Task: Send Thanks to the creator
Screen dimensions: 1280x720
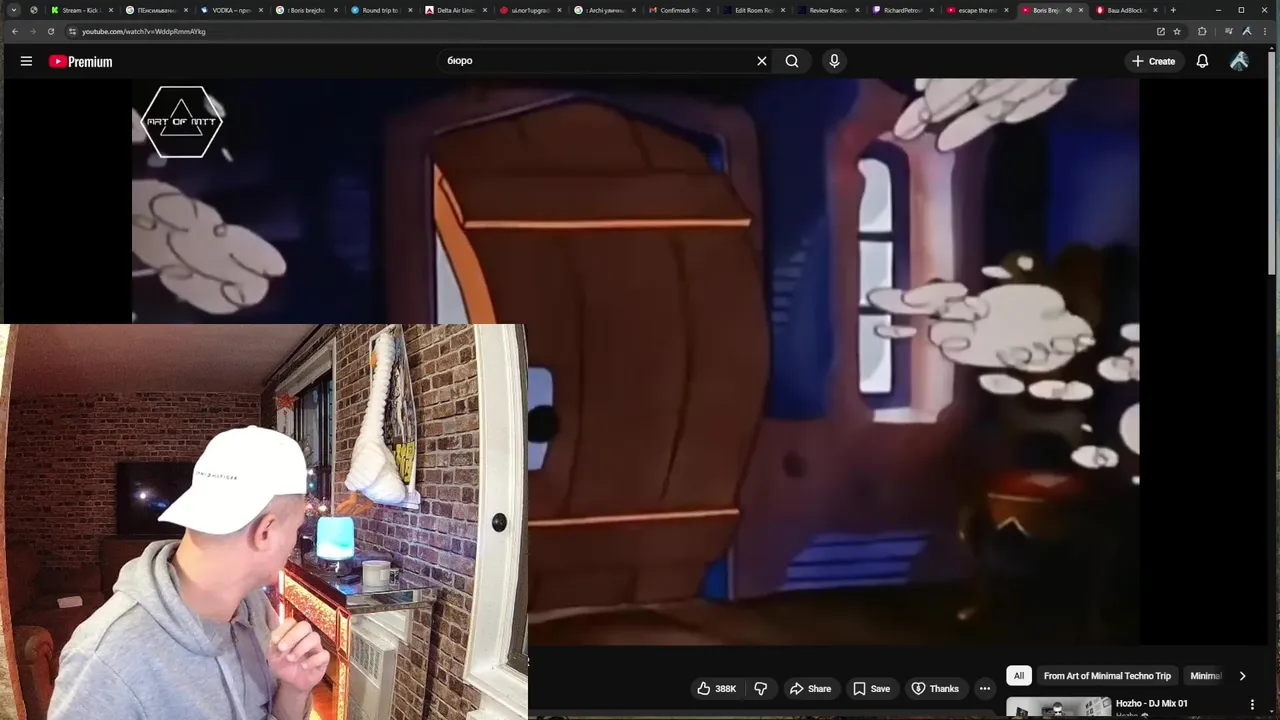Action: coord(935,688)
